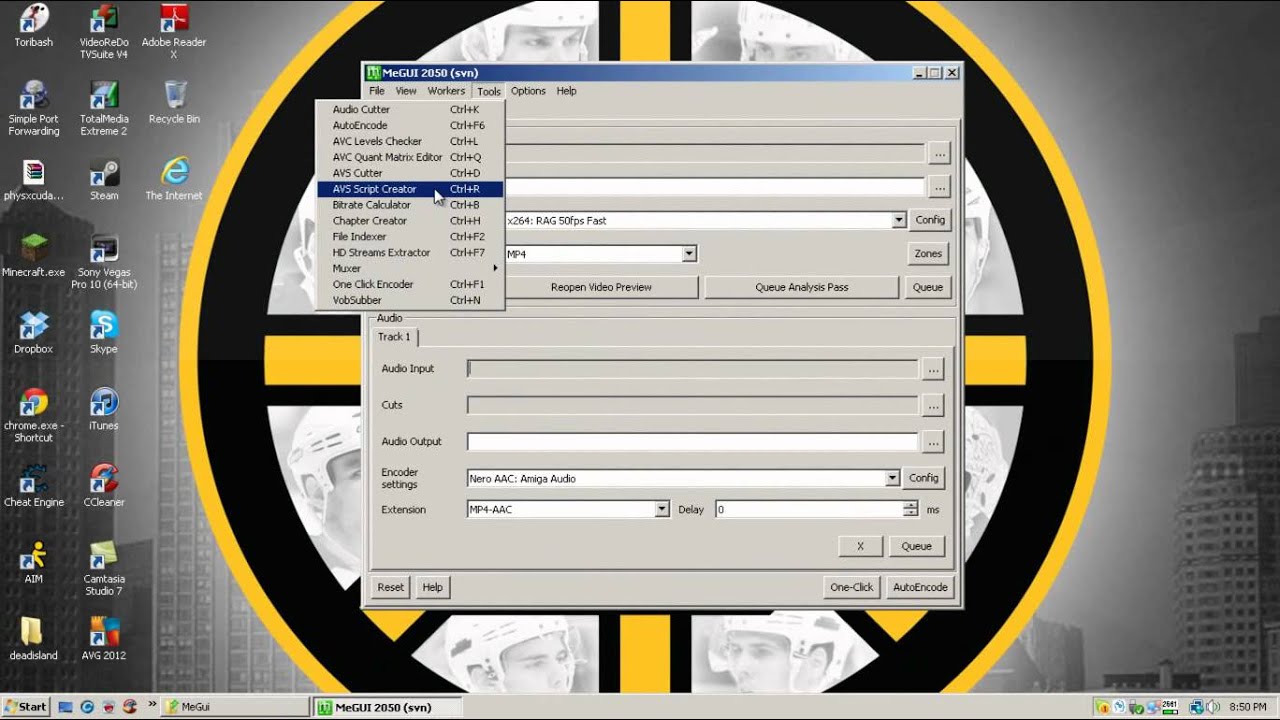Viewport: 1280px width, 720px height.
Task: Open AIM desktop icon
Action: 33,562
